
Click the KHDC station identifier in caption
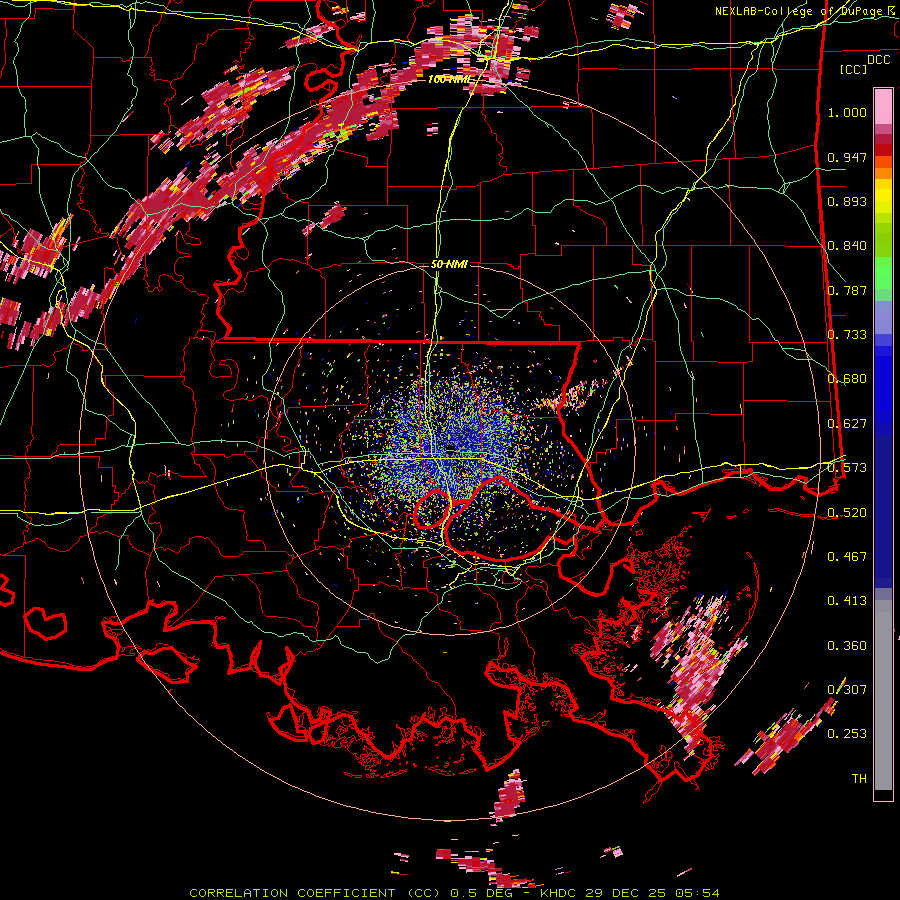tap(559, 893)
